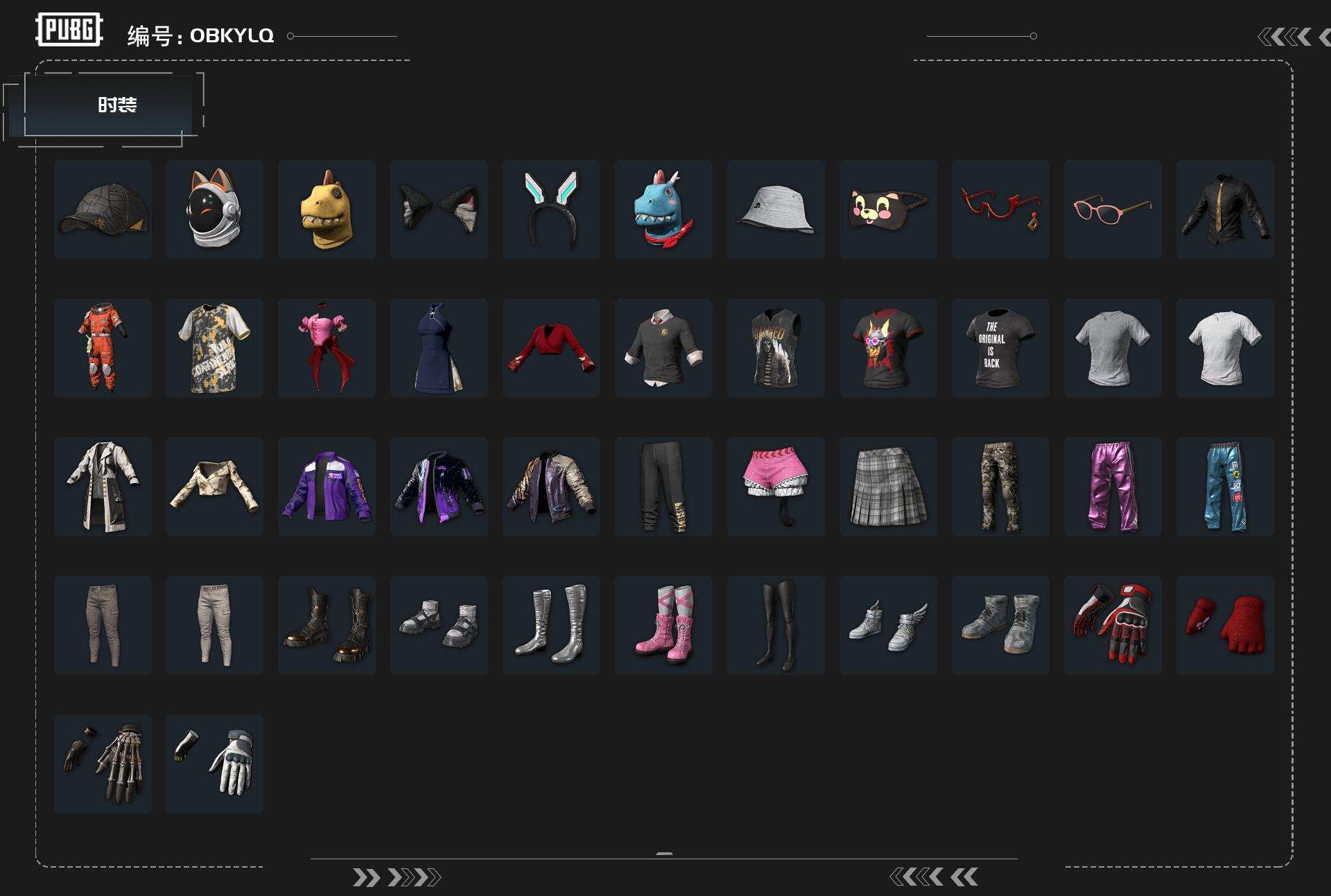Select the worn gray-blue ankle boots
1331x896 pixels.
[x=1000, y=625]
